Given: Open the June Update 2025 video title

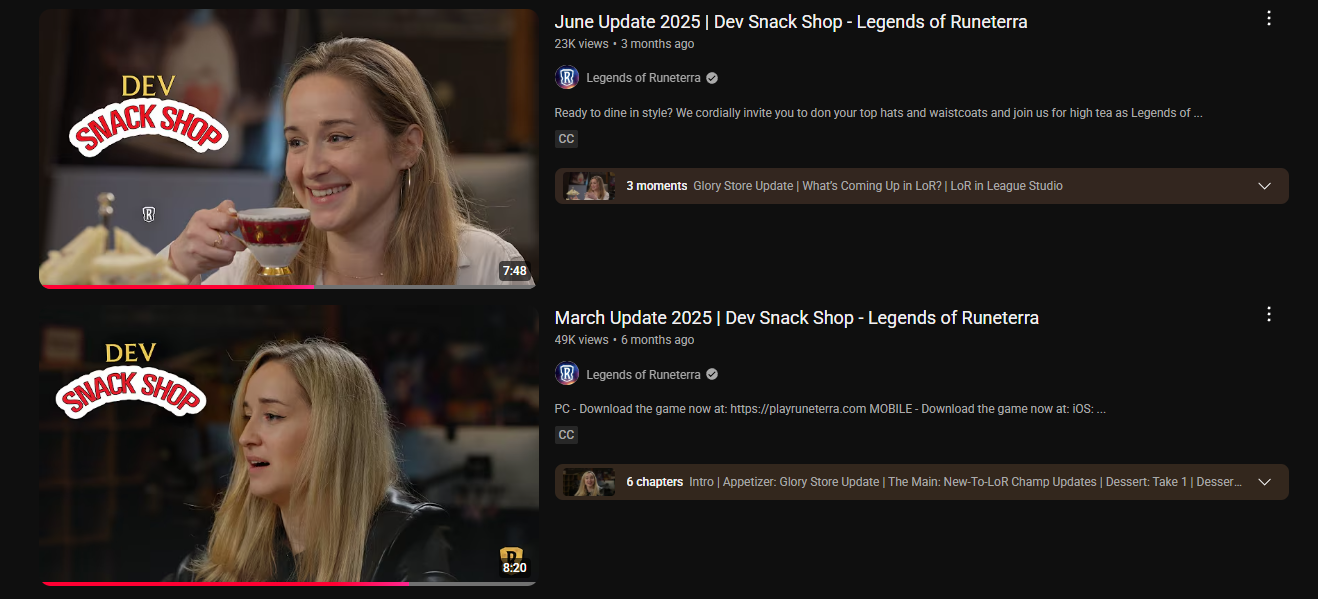Looking at the screenshot, I should [x=790, y=22].
